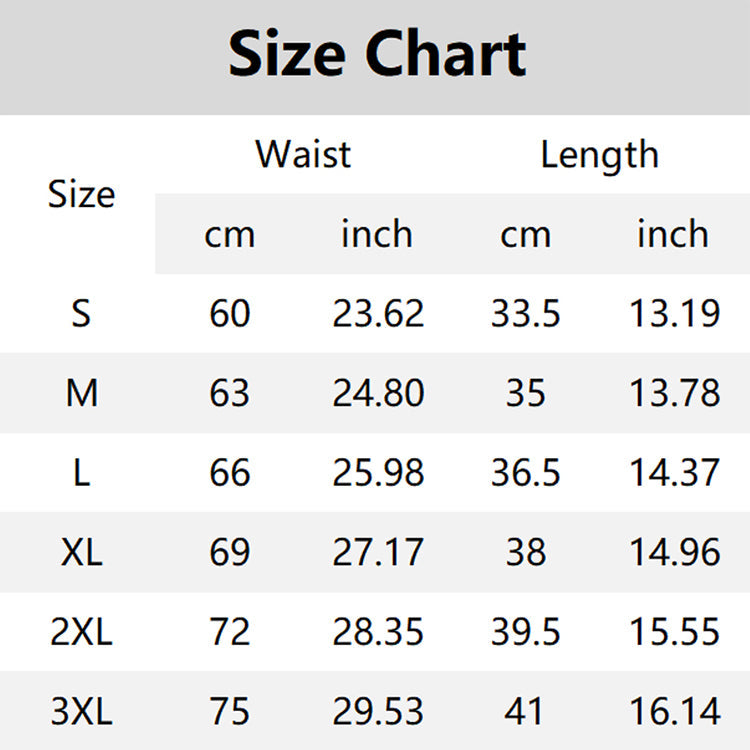Click the Size Chart title
The width and height of the screenshot is (750, 750).
click(376, 55)
